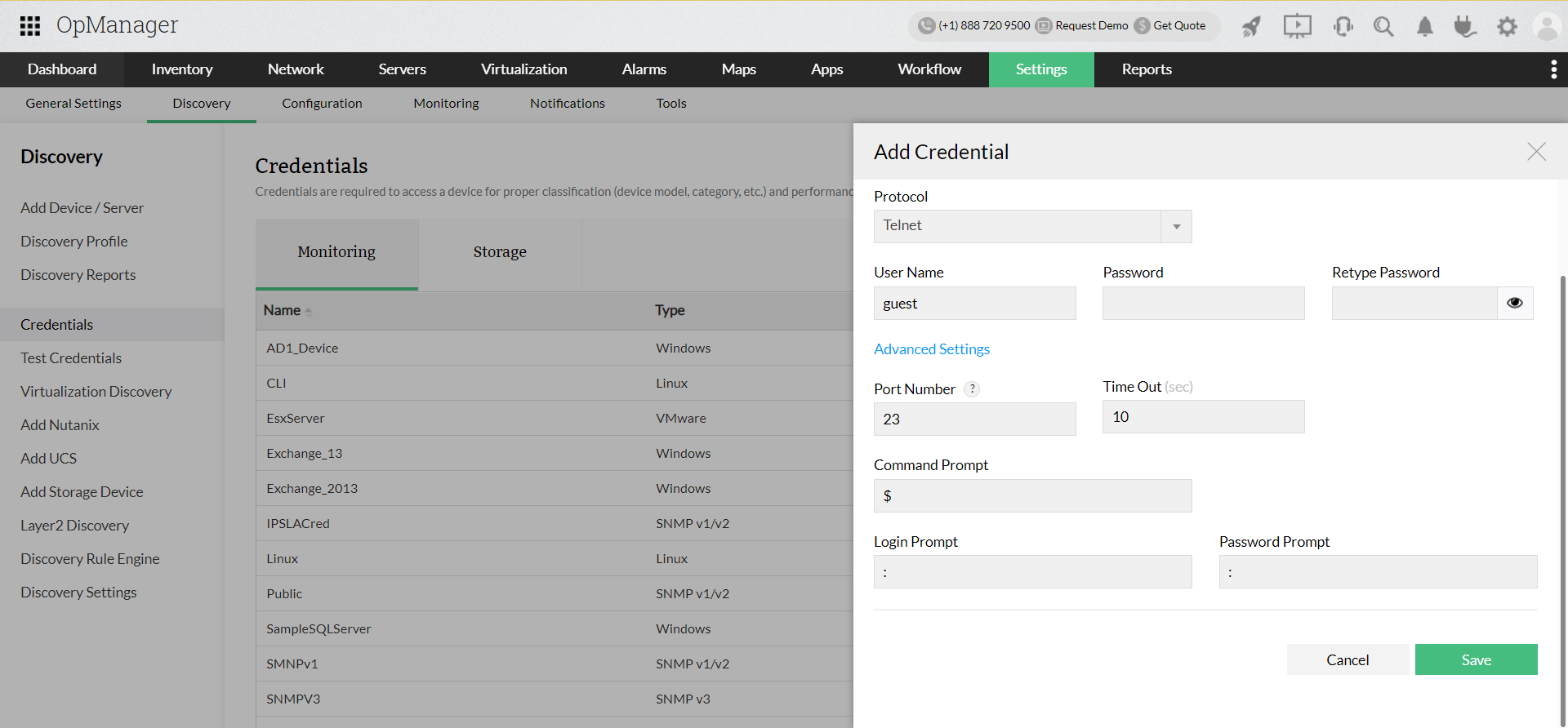Open the user profile avatar

click(1547, 27)
